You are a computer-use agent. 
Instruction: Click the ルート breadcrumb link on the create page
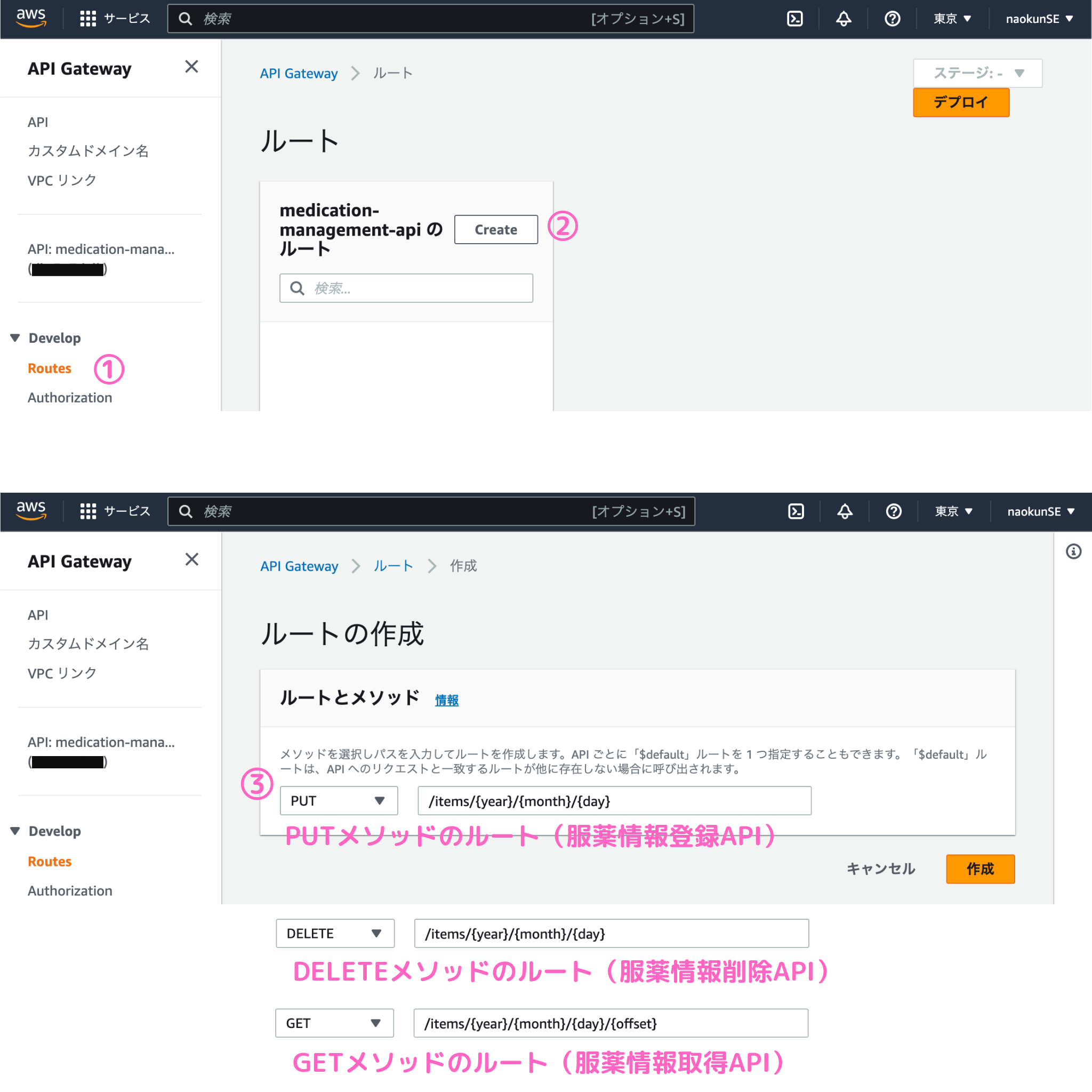[x=393, y=566]
